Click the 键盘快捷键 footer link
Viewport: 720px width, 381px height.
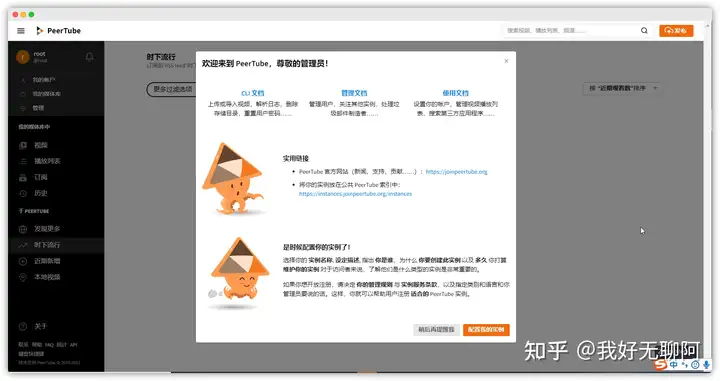[x=31, y=354]
